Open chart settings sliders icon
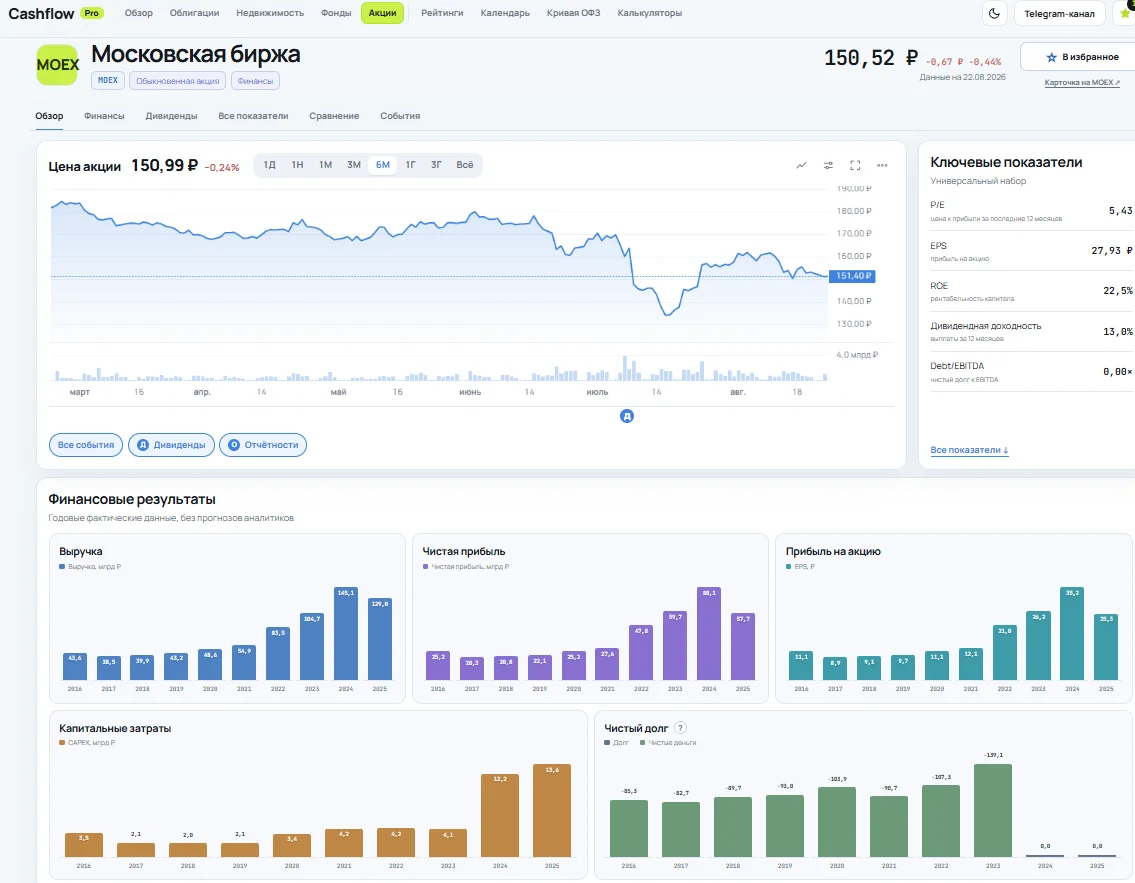Viewport: 1135px width, 883px height. [828, 166]
